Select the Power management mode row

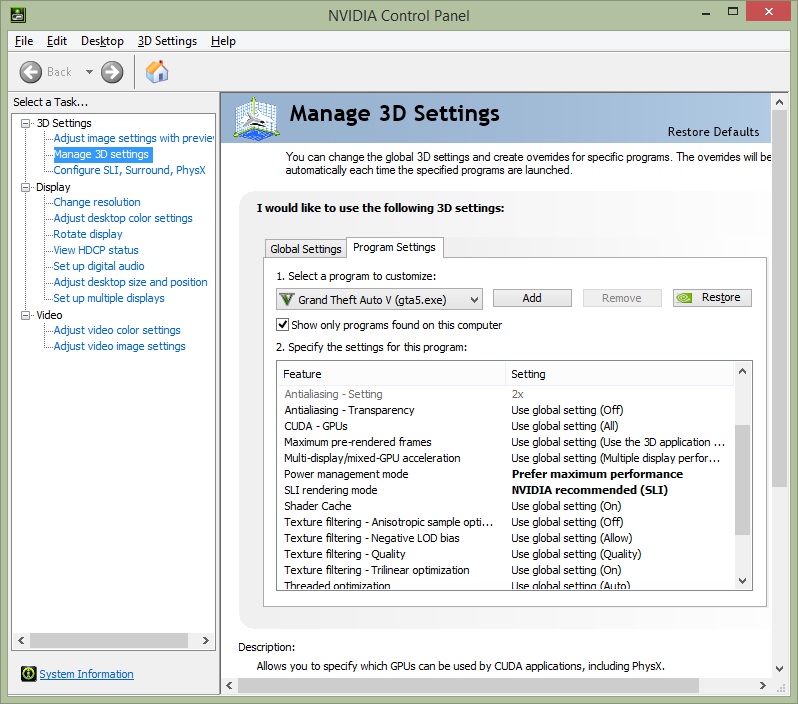point(506,474)
